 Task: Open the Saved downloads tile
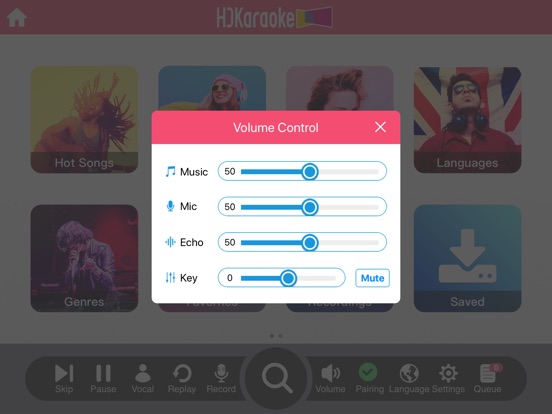tap(467, 258)
